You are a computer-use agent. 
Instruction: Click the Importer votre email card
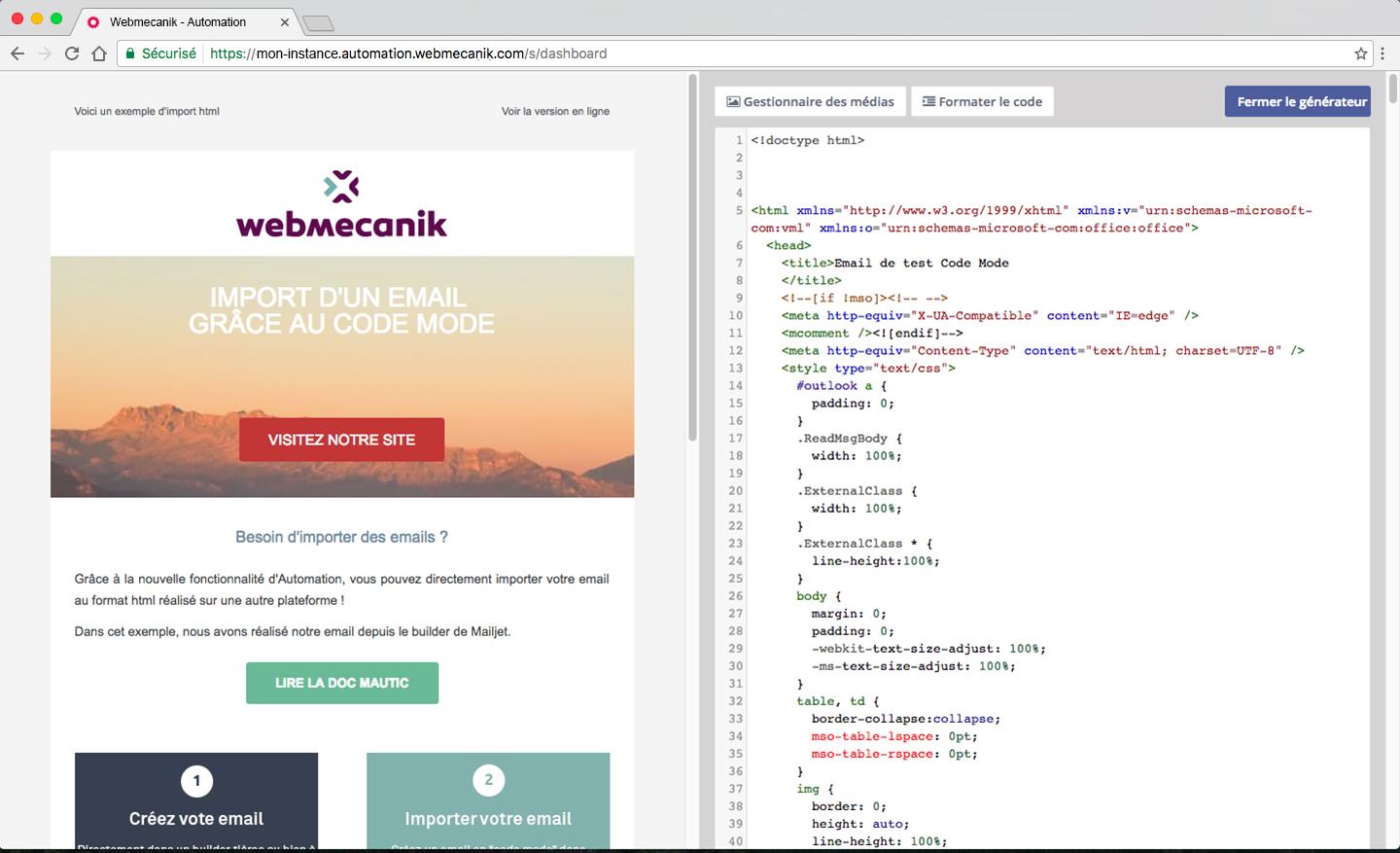point(488,800)
